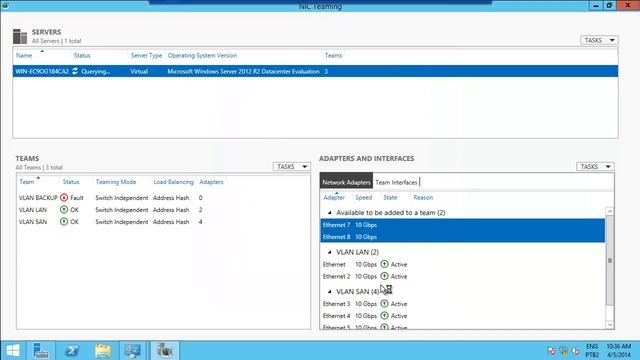This screenshot has width=640, height=360.
Task: Collapse the VLAN SAN (4) adapter group
Action: [330, 291]
